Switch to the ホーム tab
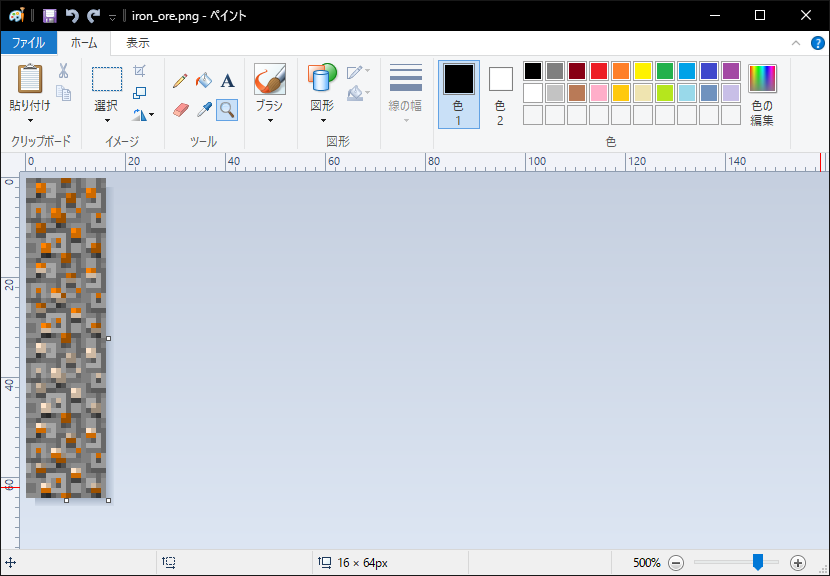This screenshot has height=576, width=830. point(84,43)
